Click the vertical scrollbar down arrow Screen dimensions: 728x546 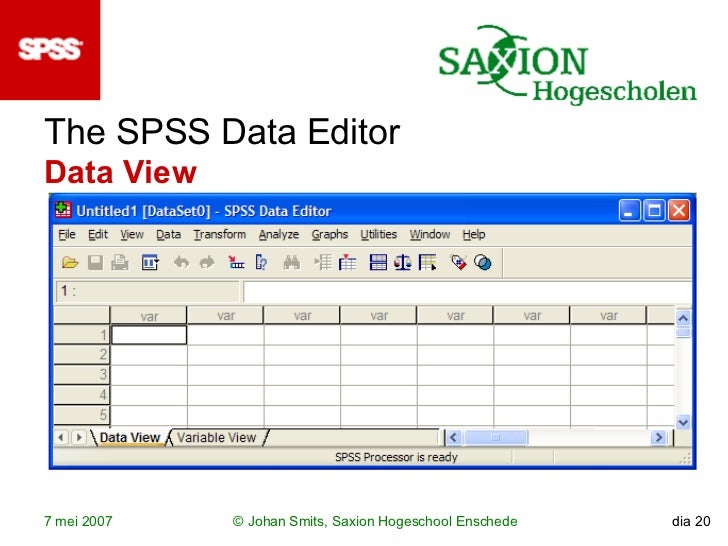pyautogui.click(x=683, y=422)
